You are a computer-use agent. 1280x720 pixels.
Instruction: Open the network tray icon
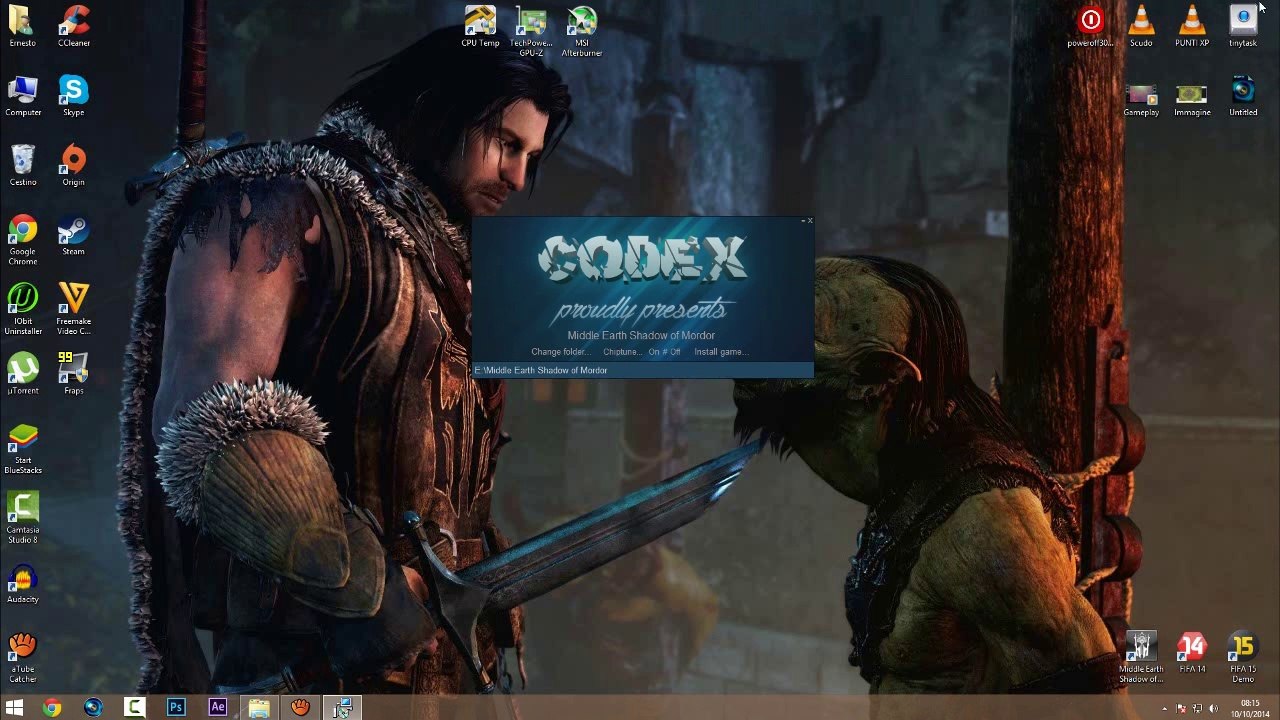pos(1198,709)
